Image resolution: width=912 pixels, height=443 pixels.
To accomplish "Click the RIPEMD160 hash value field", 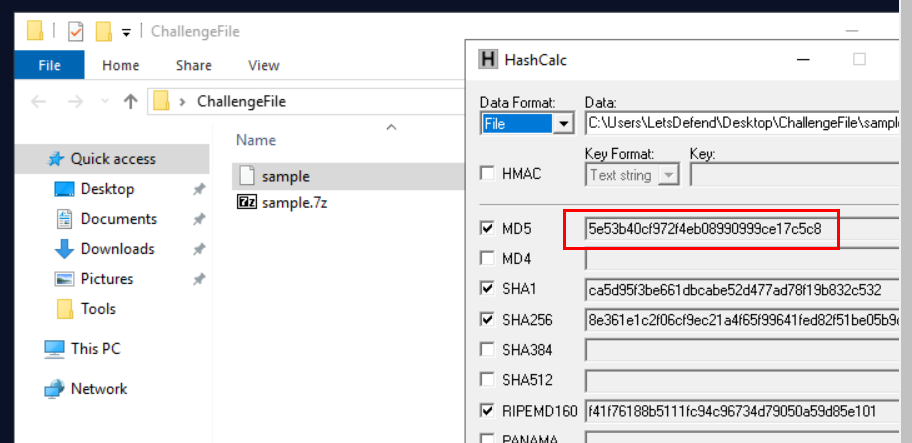I will click(x=742, y=412).
